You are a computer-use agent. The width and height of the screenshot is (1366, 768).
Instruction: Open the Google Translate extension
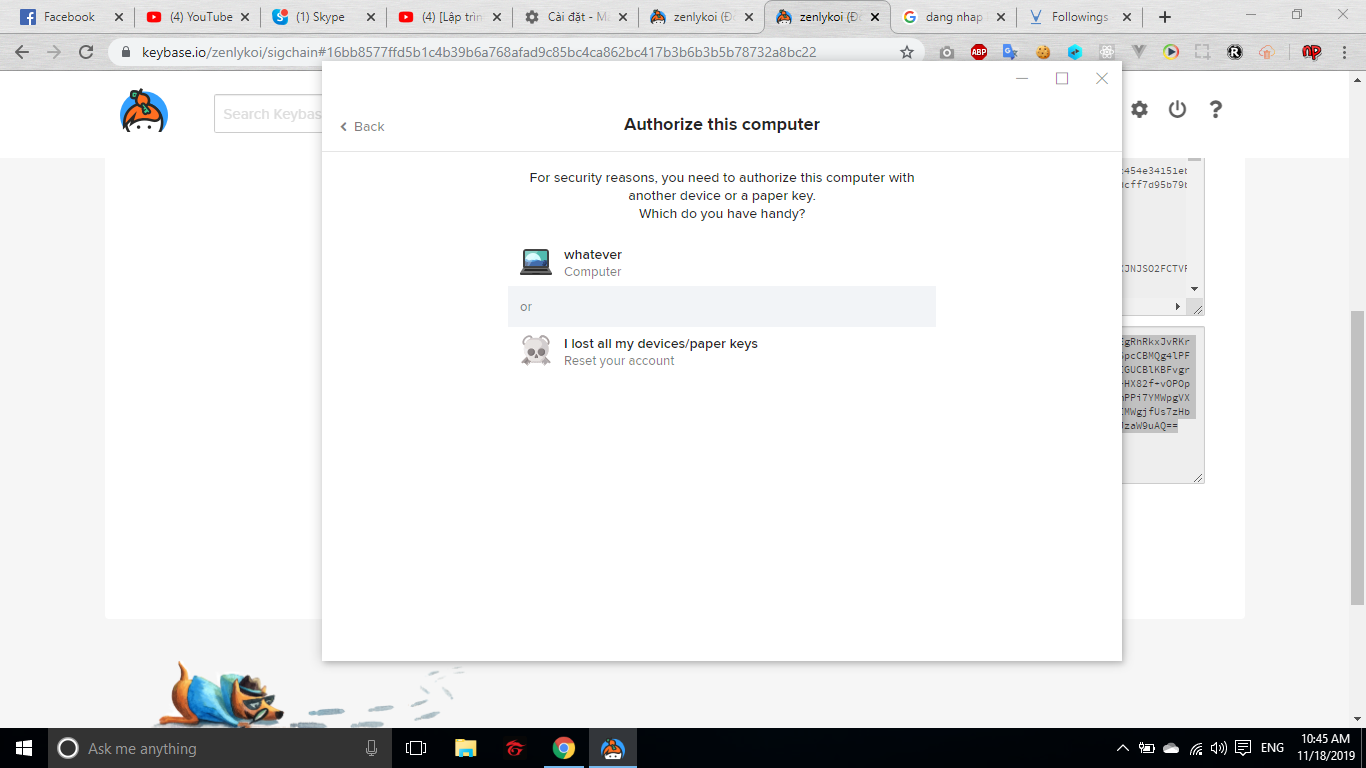click(1010, 52)
